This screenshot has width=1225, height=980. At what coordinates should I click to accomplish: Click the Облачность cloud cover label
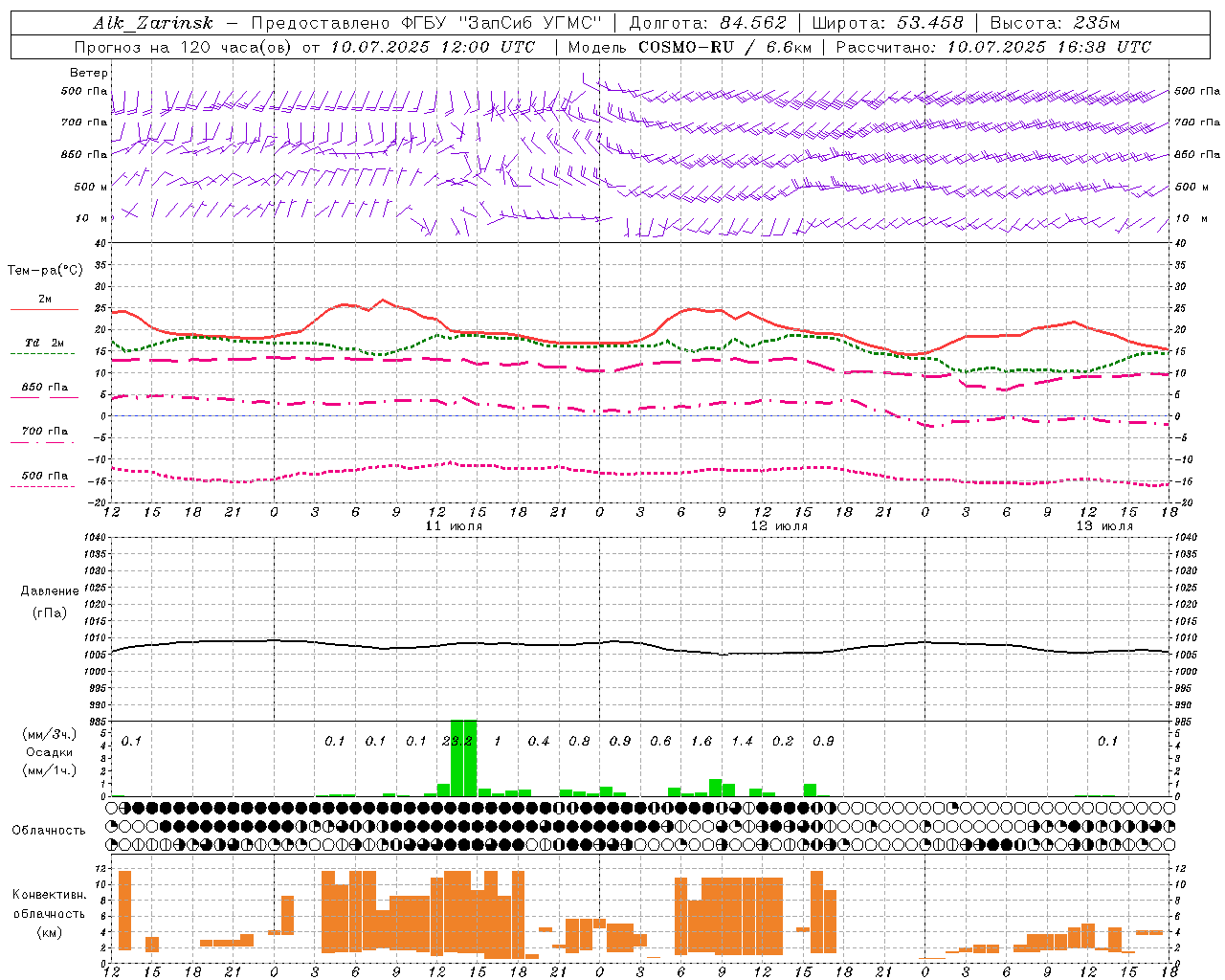tap(49, 830)
